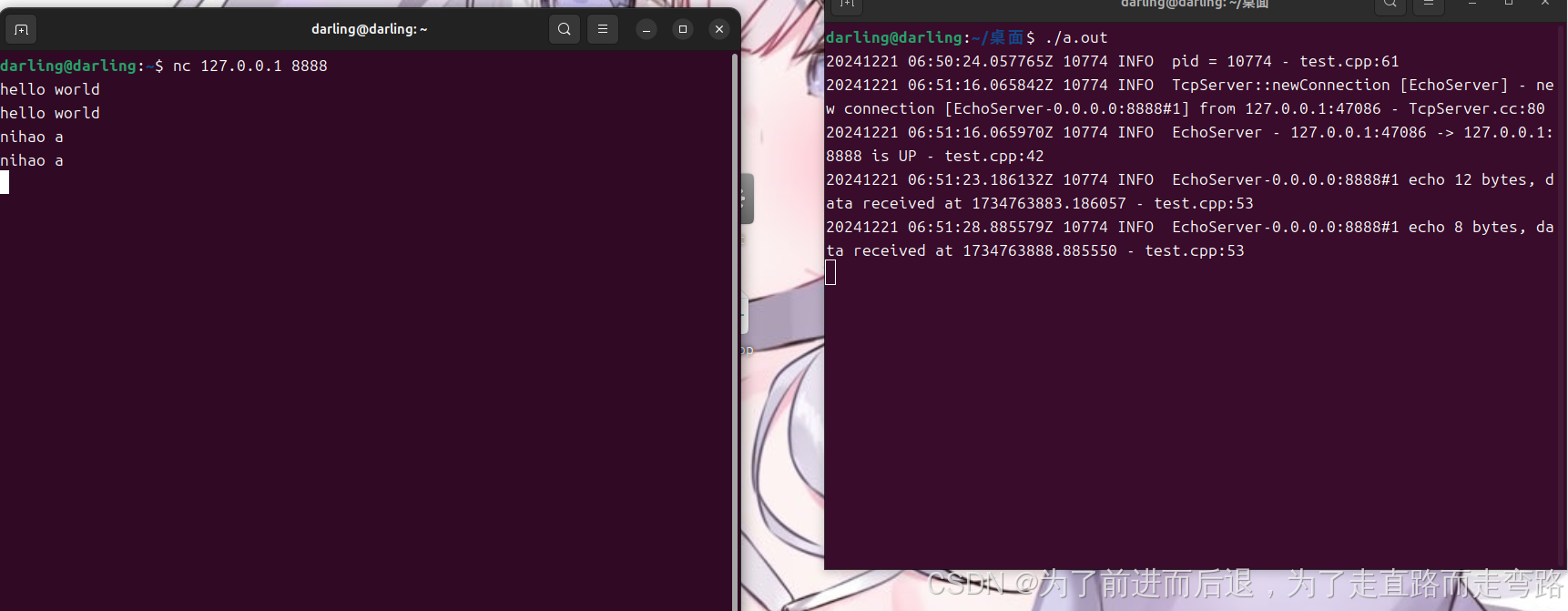The image size is (1568, 611).
Task: Click the timestamp value 1734763883.186057
Action: 1049,203
